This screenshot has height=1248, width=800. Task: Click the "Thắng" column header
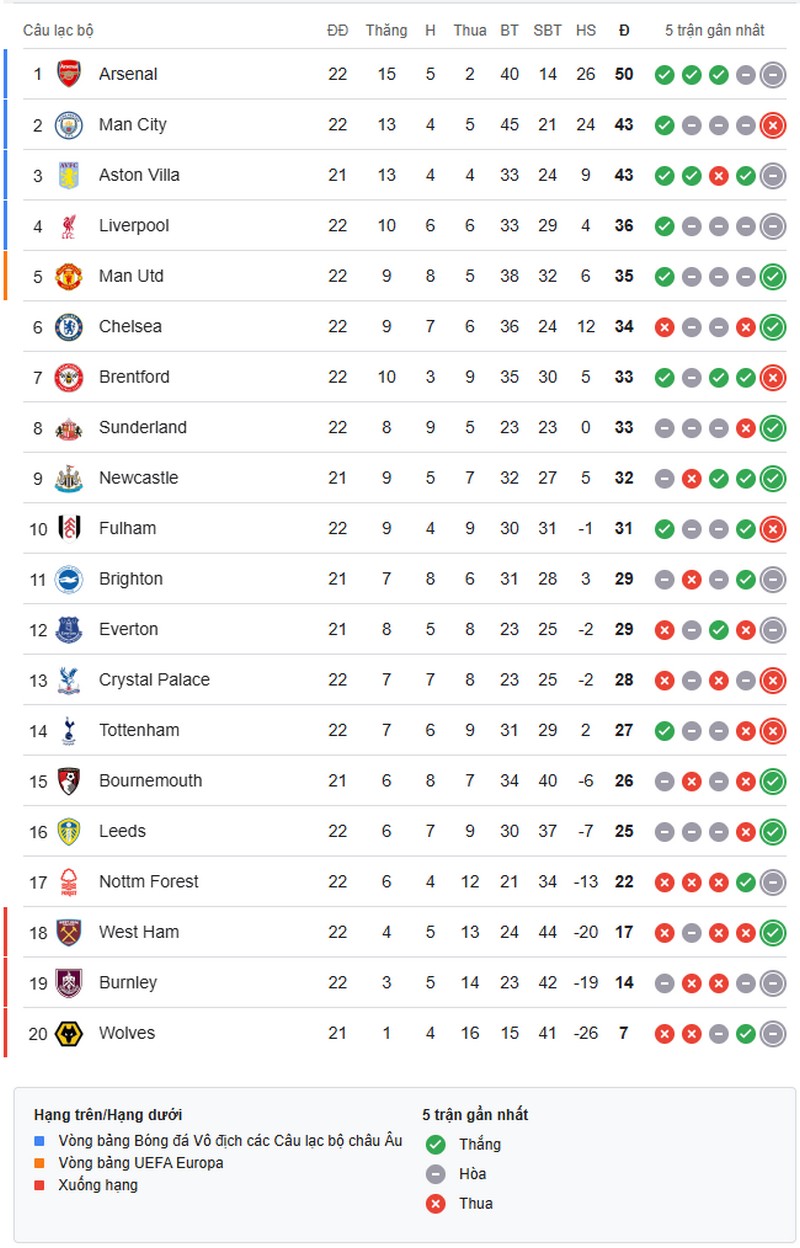(x=386, y=30)
